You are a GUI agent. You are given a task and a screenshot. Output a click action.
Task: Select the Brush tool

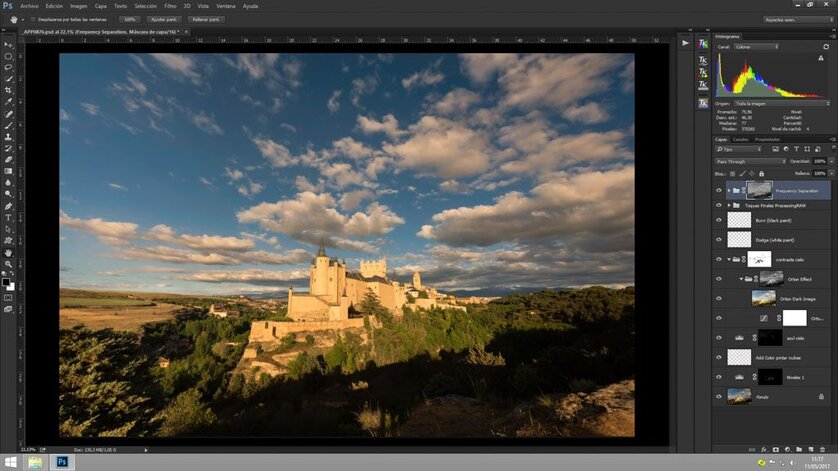[x=8, y=126]
